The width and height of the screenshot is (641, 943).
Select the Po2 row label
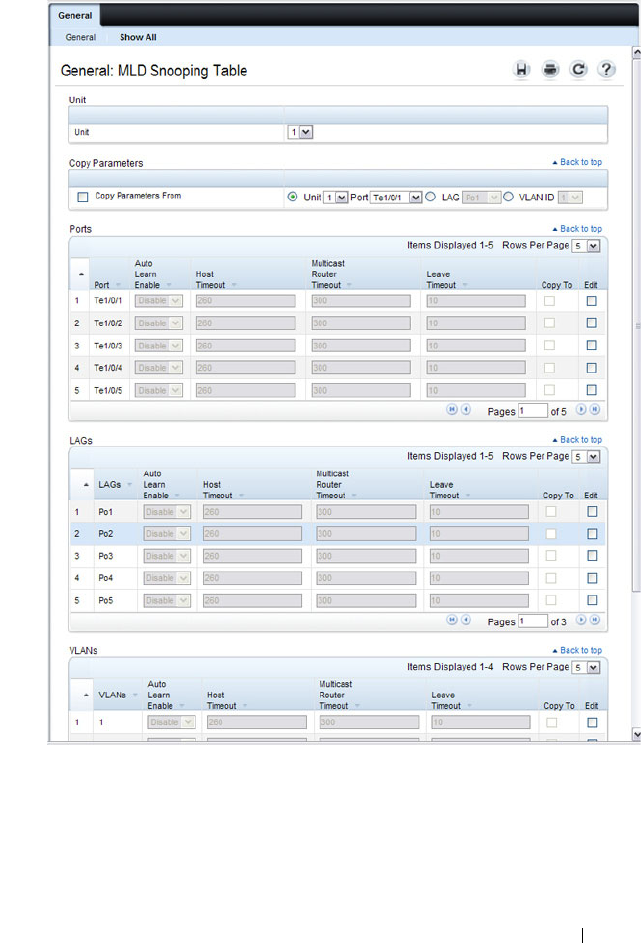click(106, 533)
